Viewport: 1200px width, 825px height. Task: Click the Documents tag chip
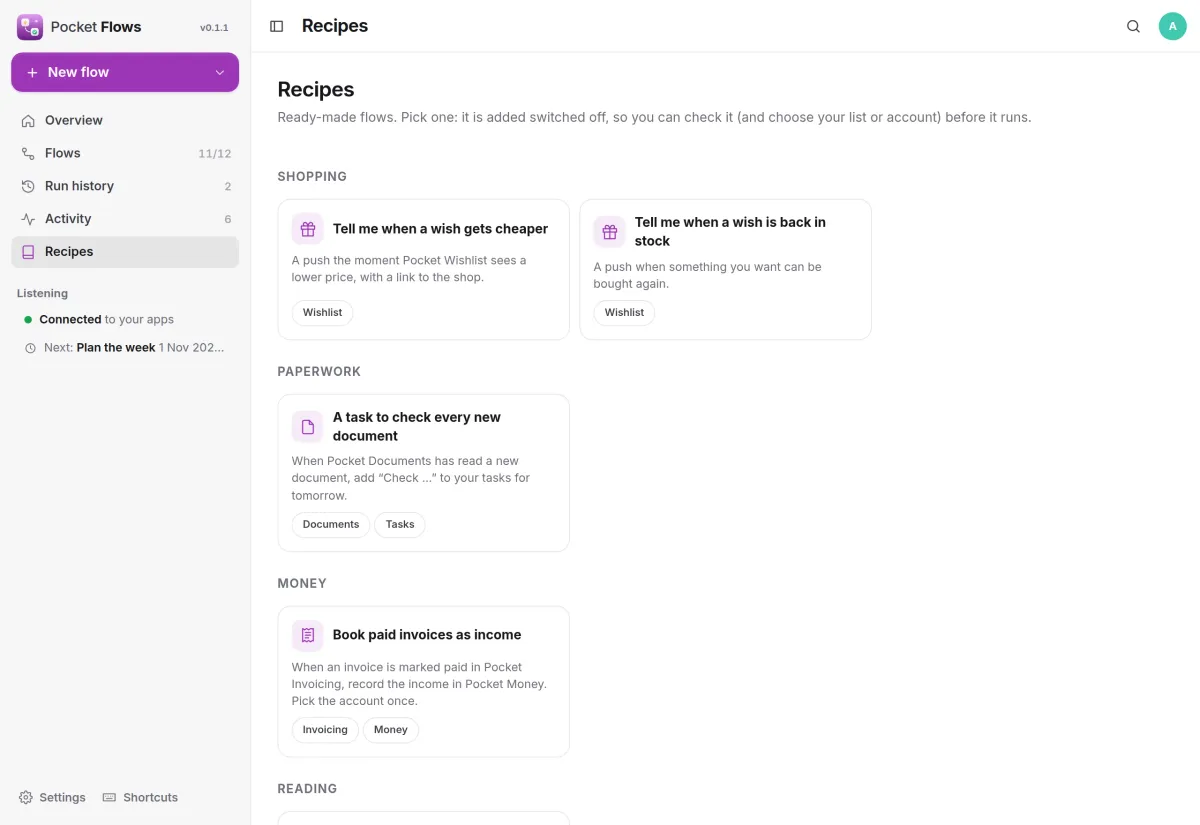(331, 525)
